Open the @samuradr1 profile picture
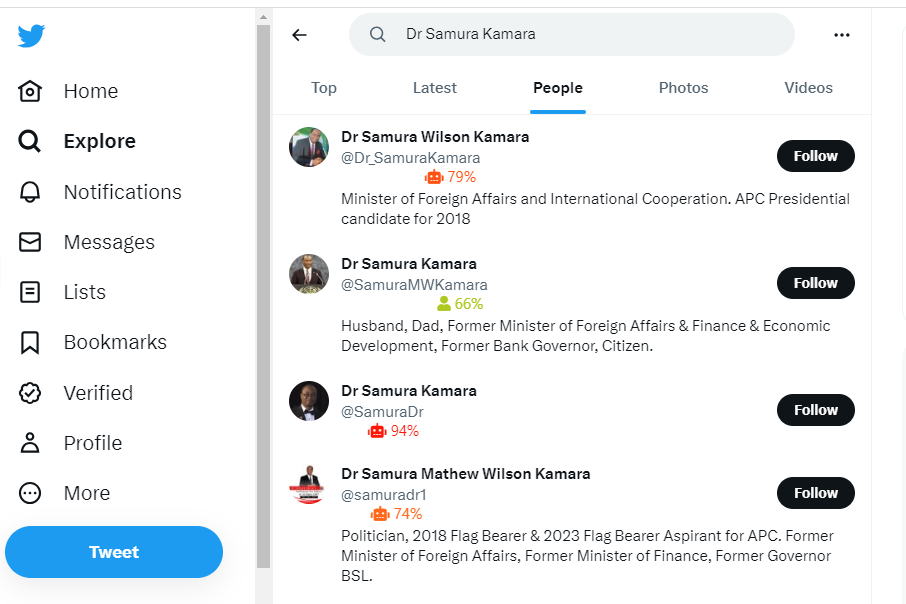906x604 pixels. 308,485
